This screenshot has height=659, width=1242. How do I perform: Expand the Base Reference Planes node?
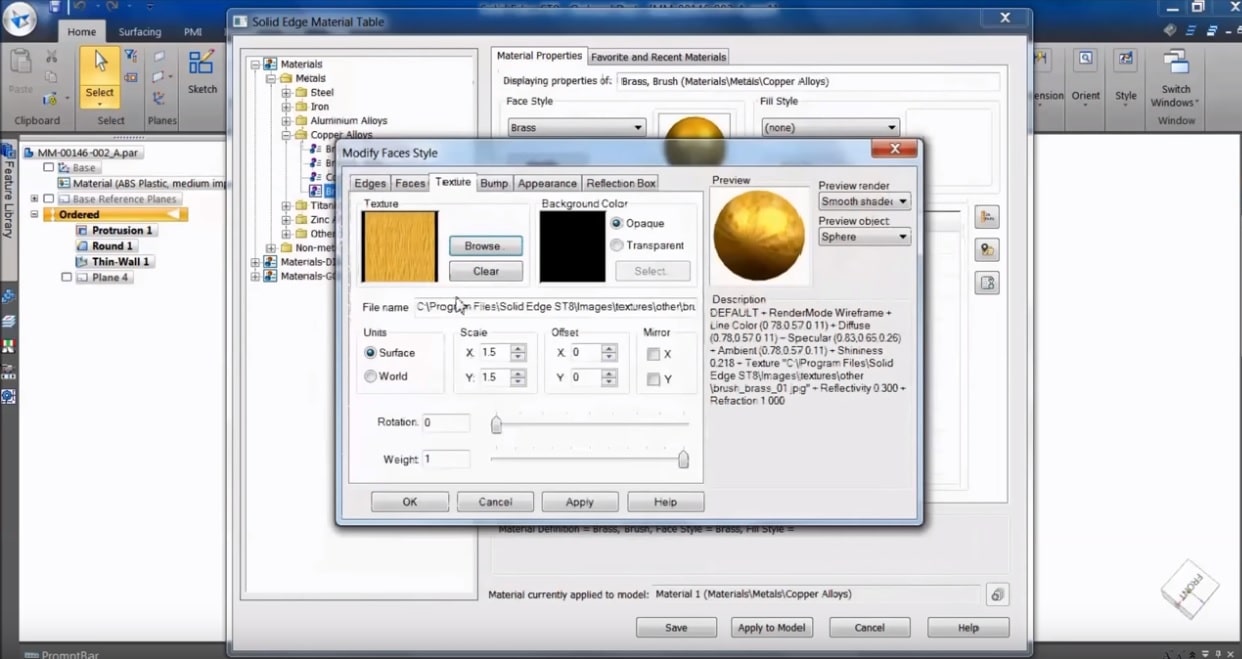[x=35, y=199]
